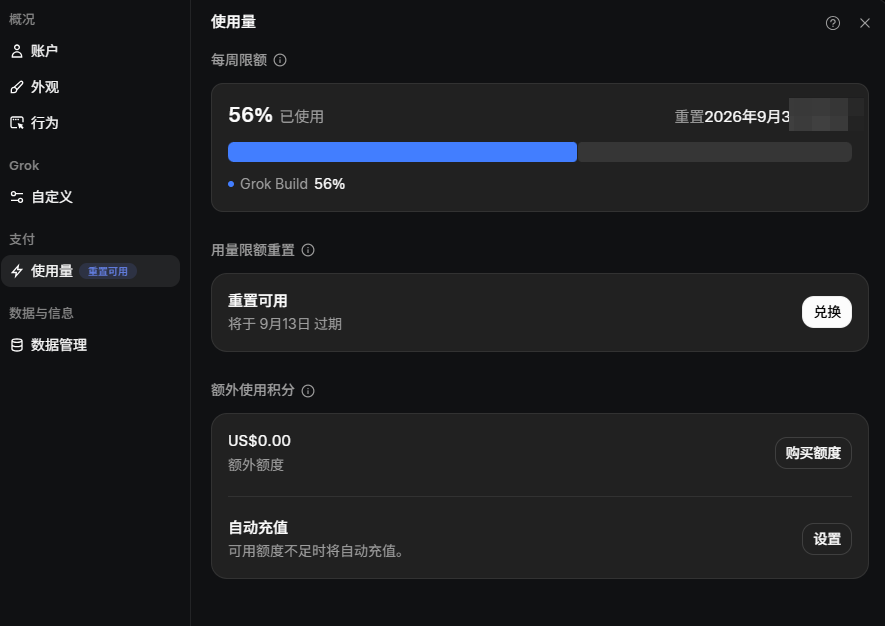Select the 数据管理 database icon
885x626 pixels.
[17, 345]
